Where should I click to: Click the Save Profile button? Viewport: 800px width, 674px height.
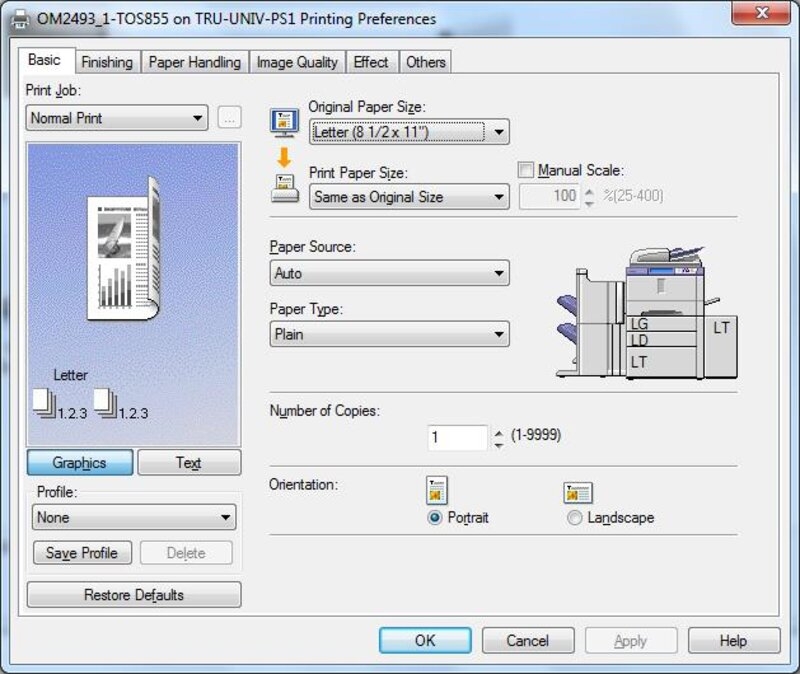tap(82, 553)
